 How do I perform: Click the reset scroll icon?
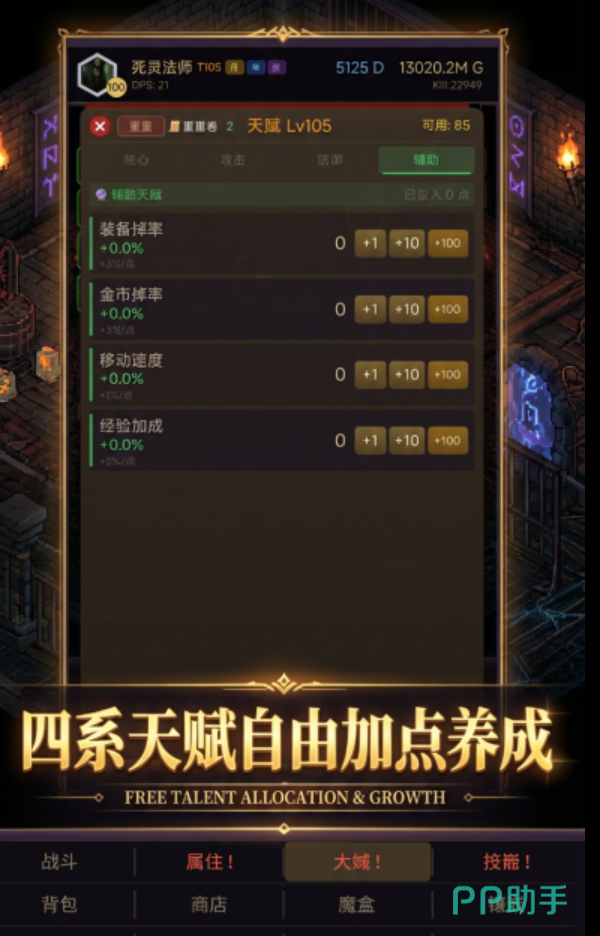[x=174, y=127]
